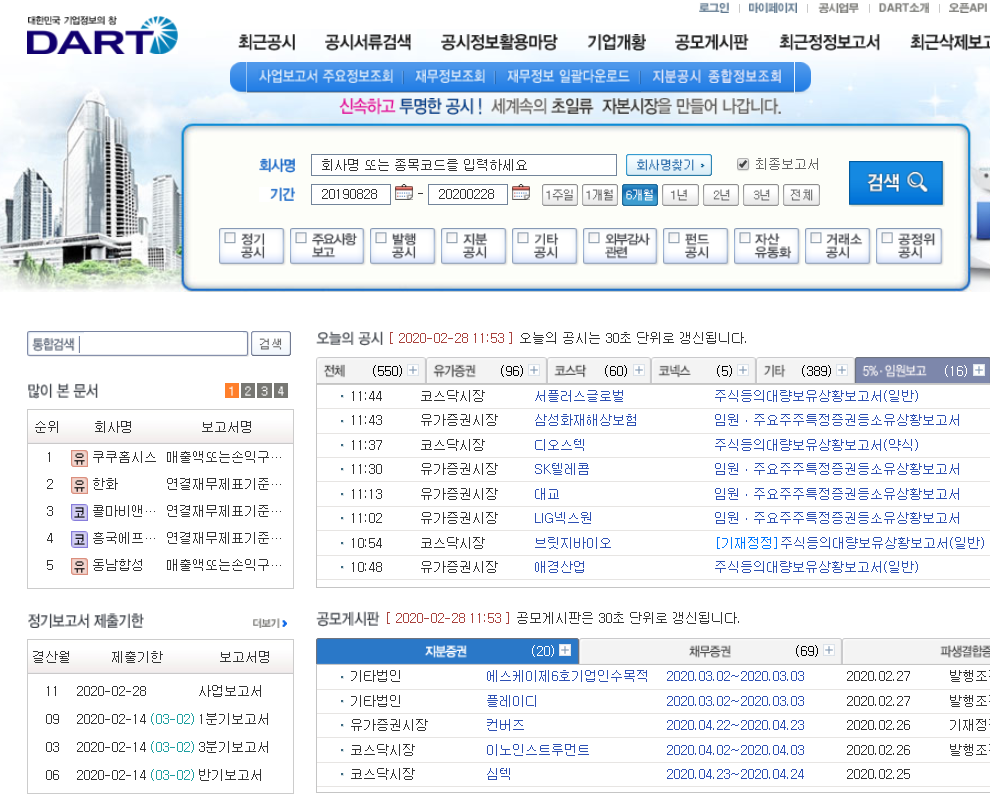Go to page 4 of 많이 본 문서

pyautogui.click(x=281, y=391)
